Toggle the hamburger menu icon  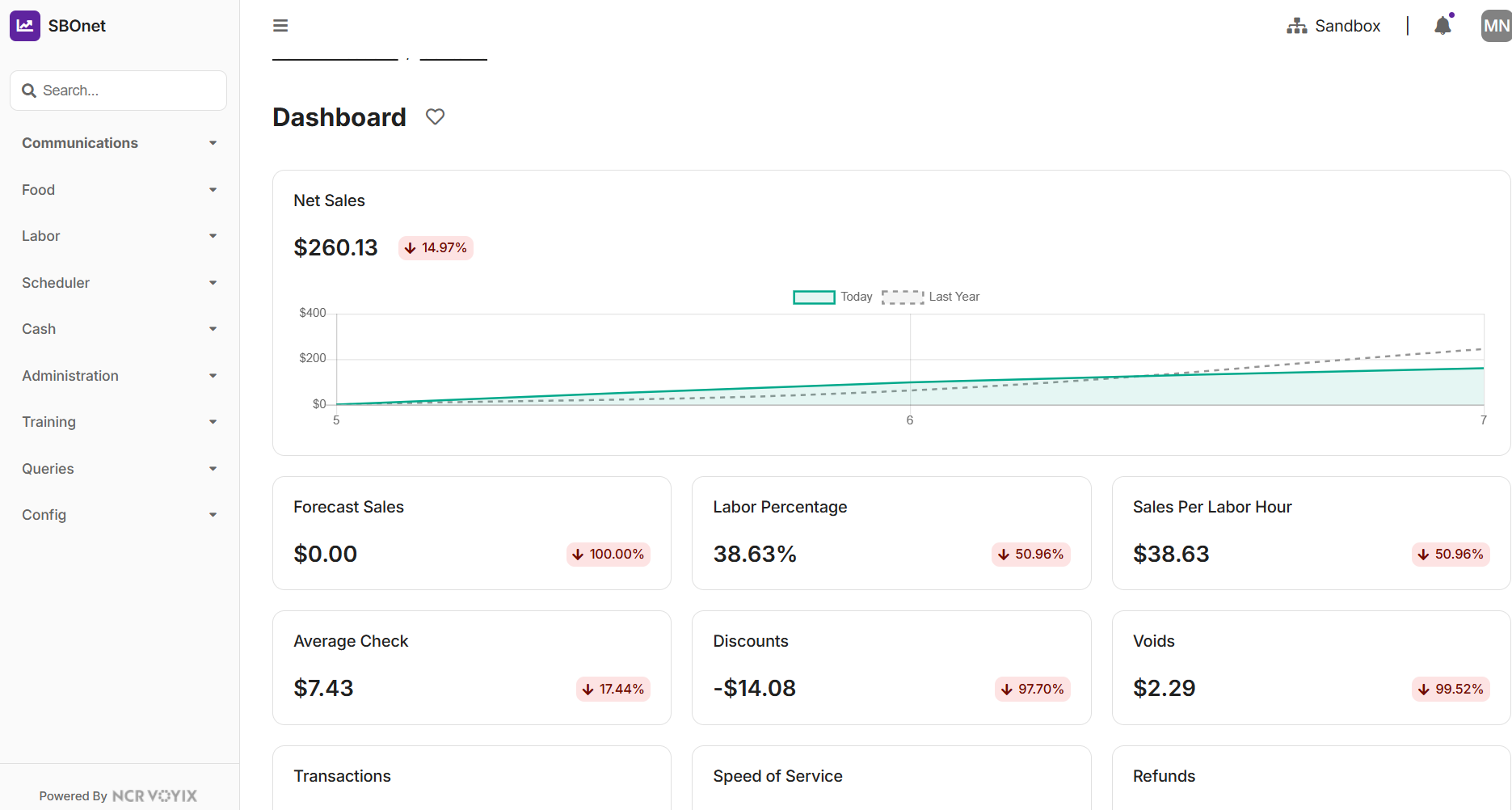pyautogui.click(x=280, y=26)
